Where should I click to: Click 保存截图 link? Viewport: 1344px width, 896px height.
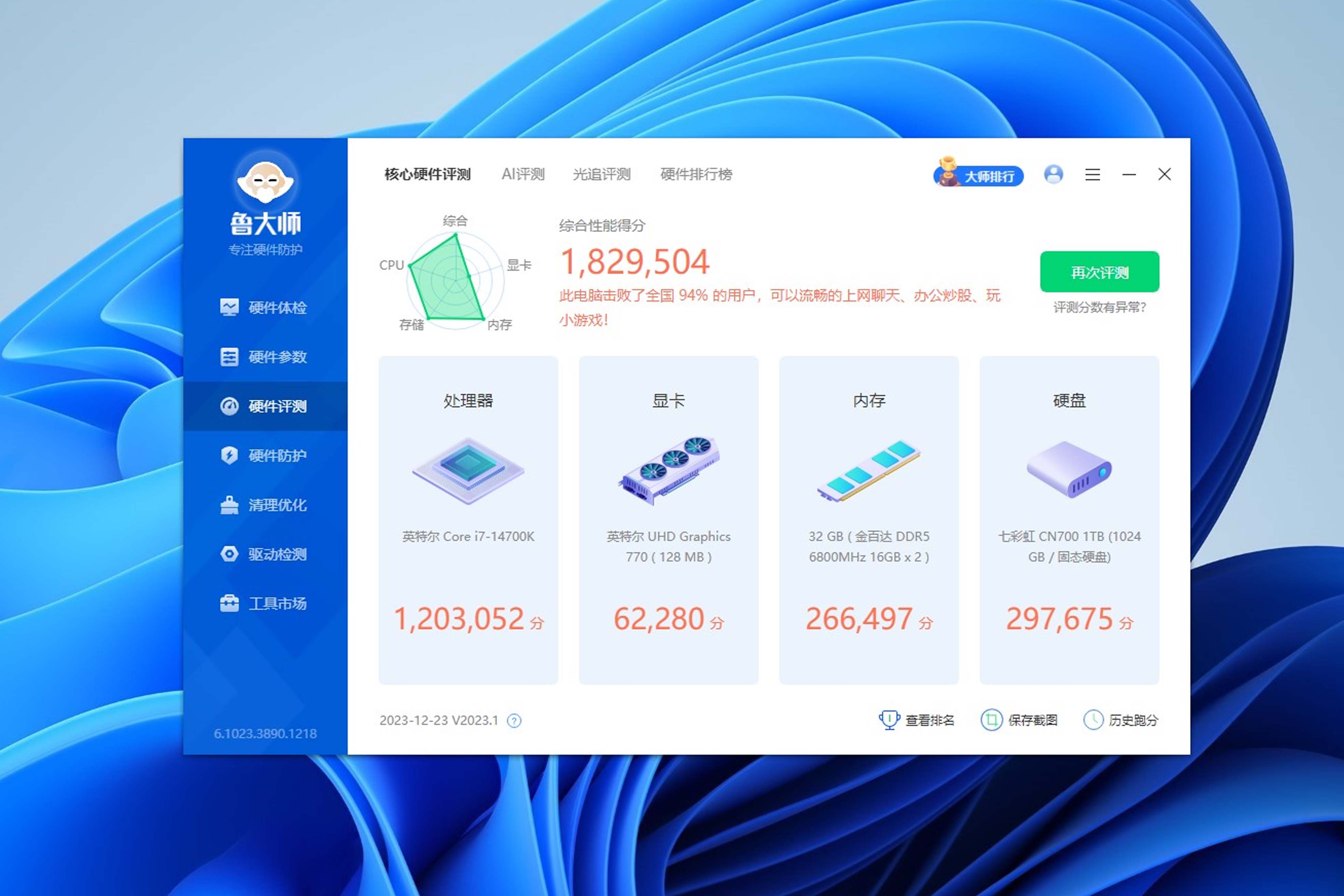(1019, 720)
